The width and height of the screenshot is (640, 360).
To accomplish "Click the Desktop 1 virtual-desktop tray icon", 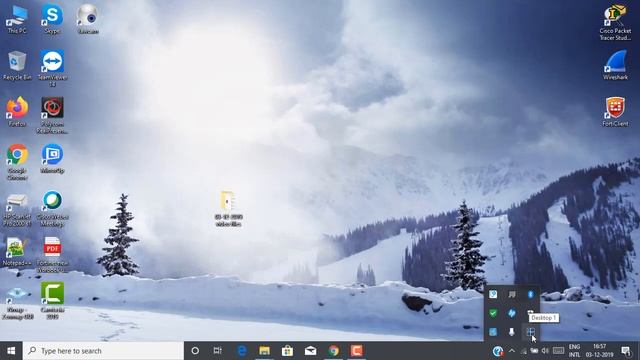I will pyautogui.click(x=530, y=332).
